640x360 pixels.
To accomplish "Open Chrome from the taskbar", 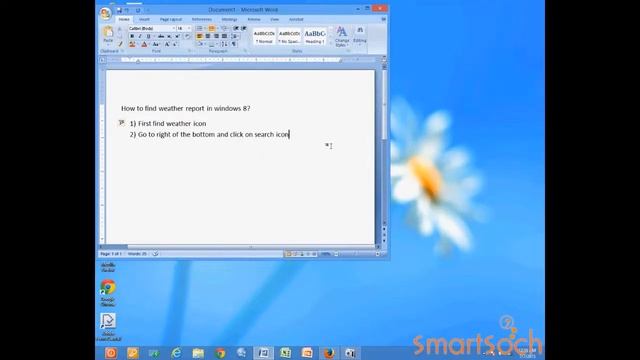I will (x=220, y=353).
